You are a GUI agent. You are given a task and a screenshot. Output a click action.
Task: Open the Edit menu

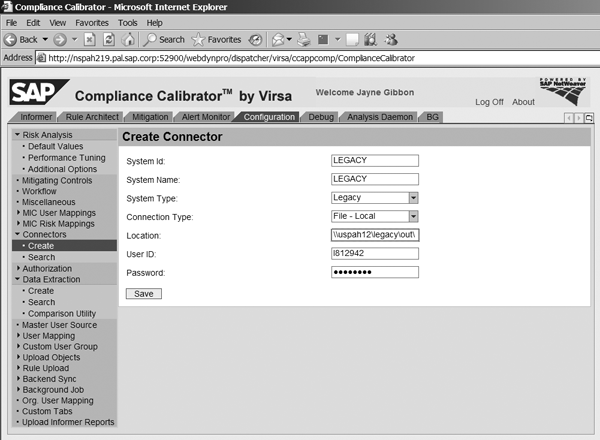[33, 23]
